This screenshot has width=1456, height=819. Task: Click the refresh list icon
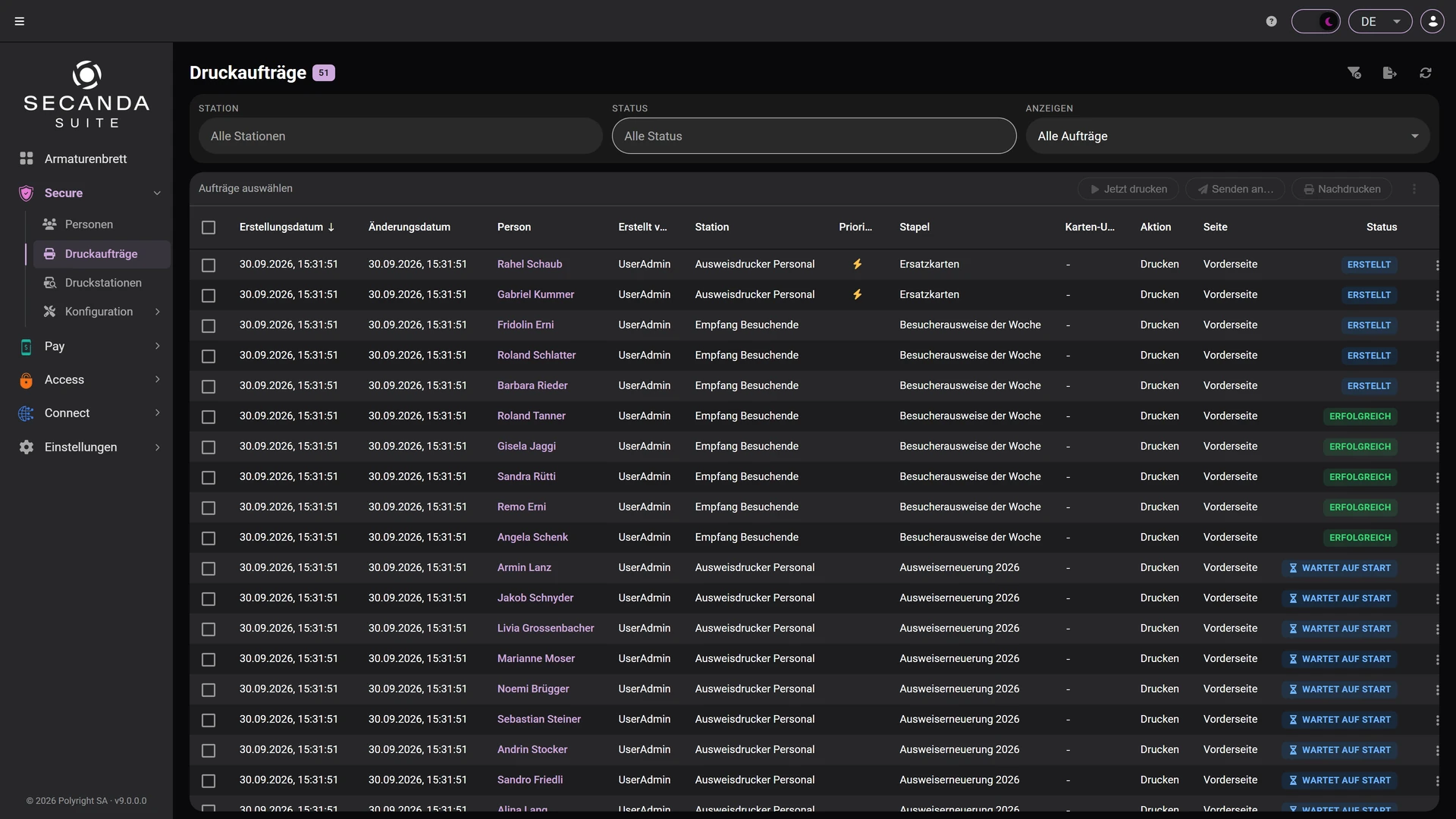(1426, 73)
